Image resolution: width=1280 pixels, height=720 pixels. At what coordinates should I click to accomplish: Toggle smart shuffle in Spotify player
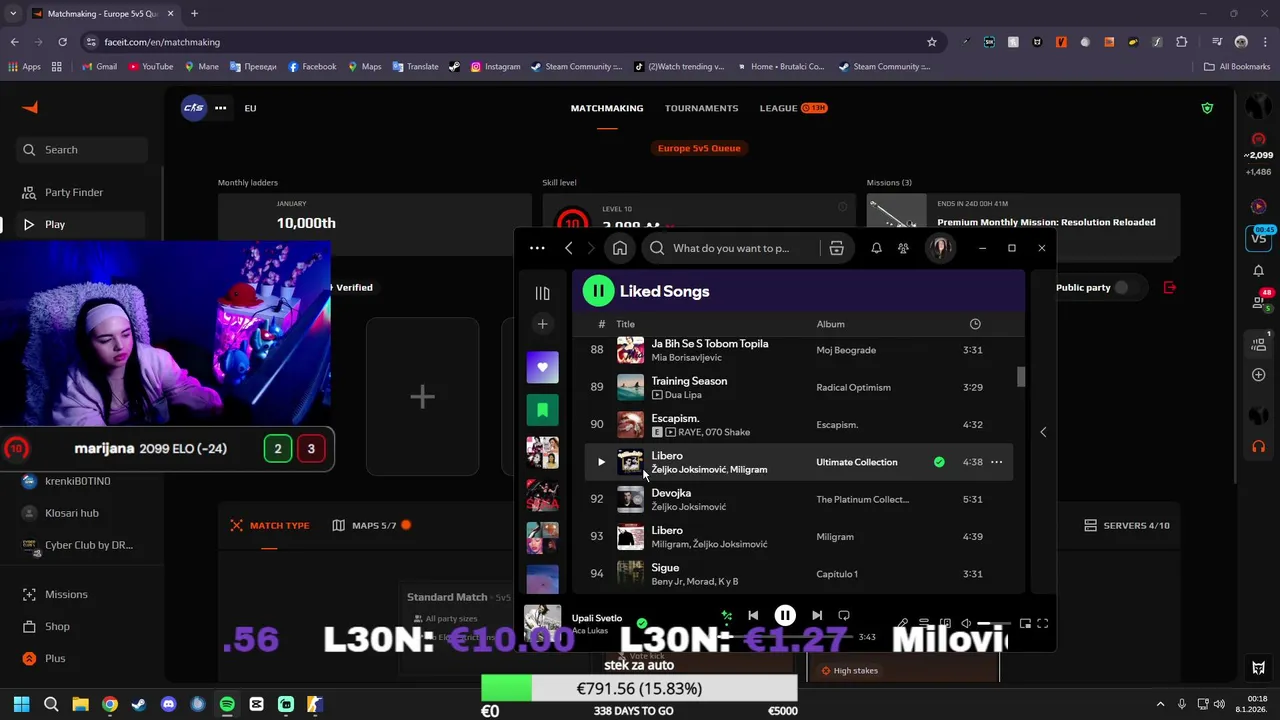[727, 616]
